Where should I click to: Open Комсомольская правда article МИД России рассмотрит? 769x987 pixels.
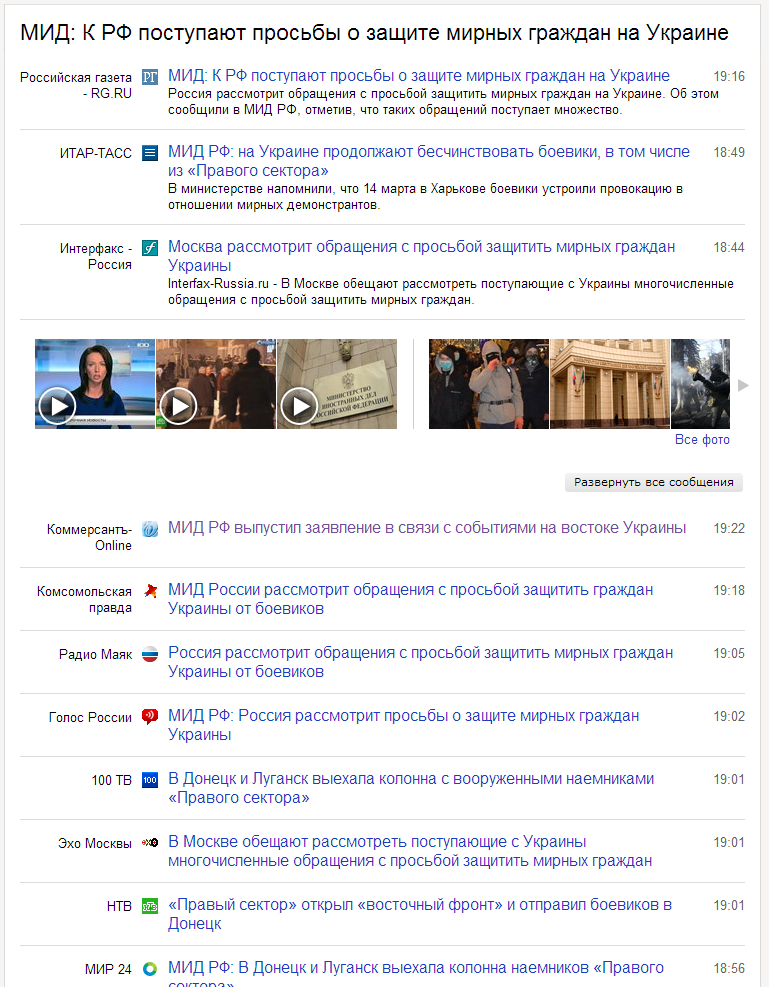[410, 599]
